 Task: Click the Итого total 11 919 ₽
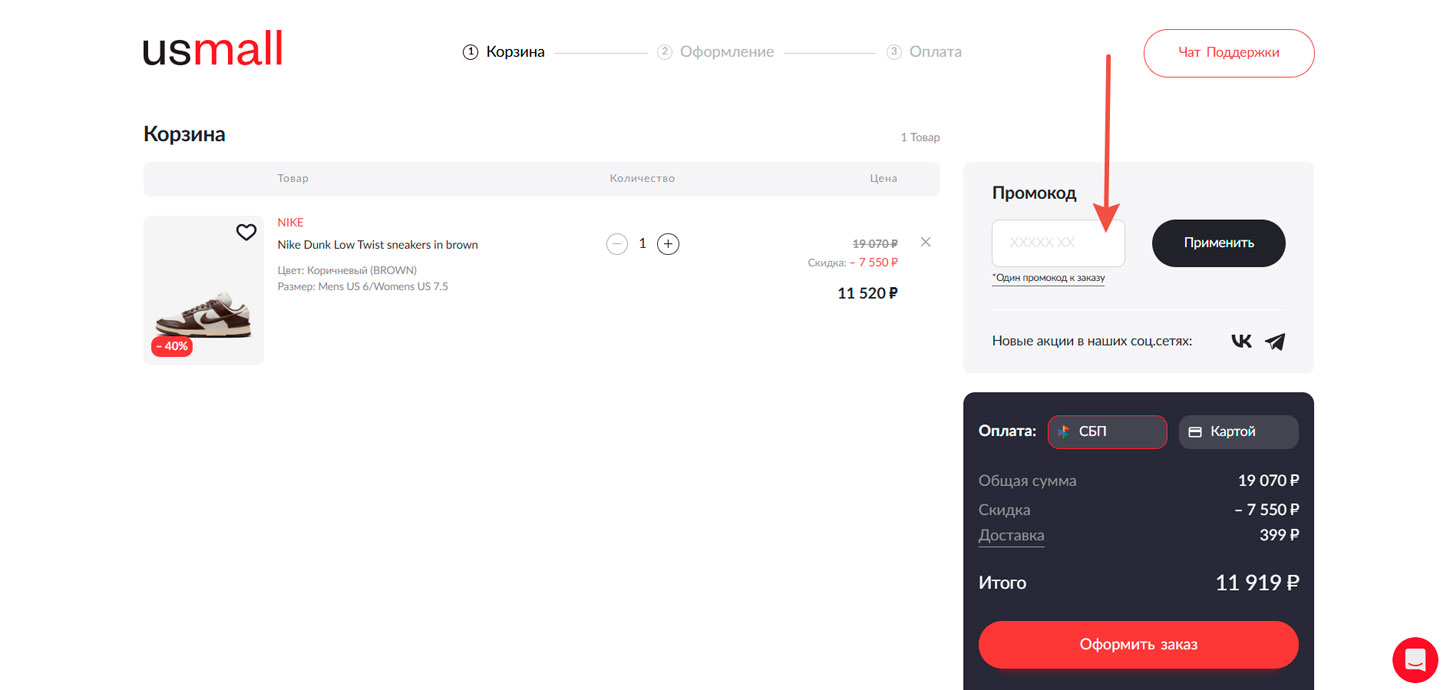click(1257, 583)
